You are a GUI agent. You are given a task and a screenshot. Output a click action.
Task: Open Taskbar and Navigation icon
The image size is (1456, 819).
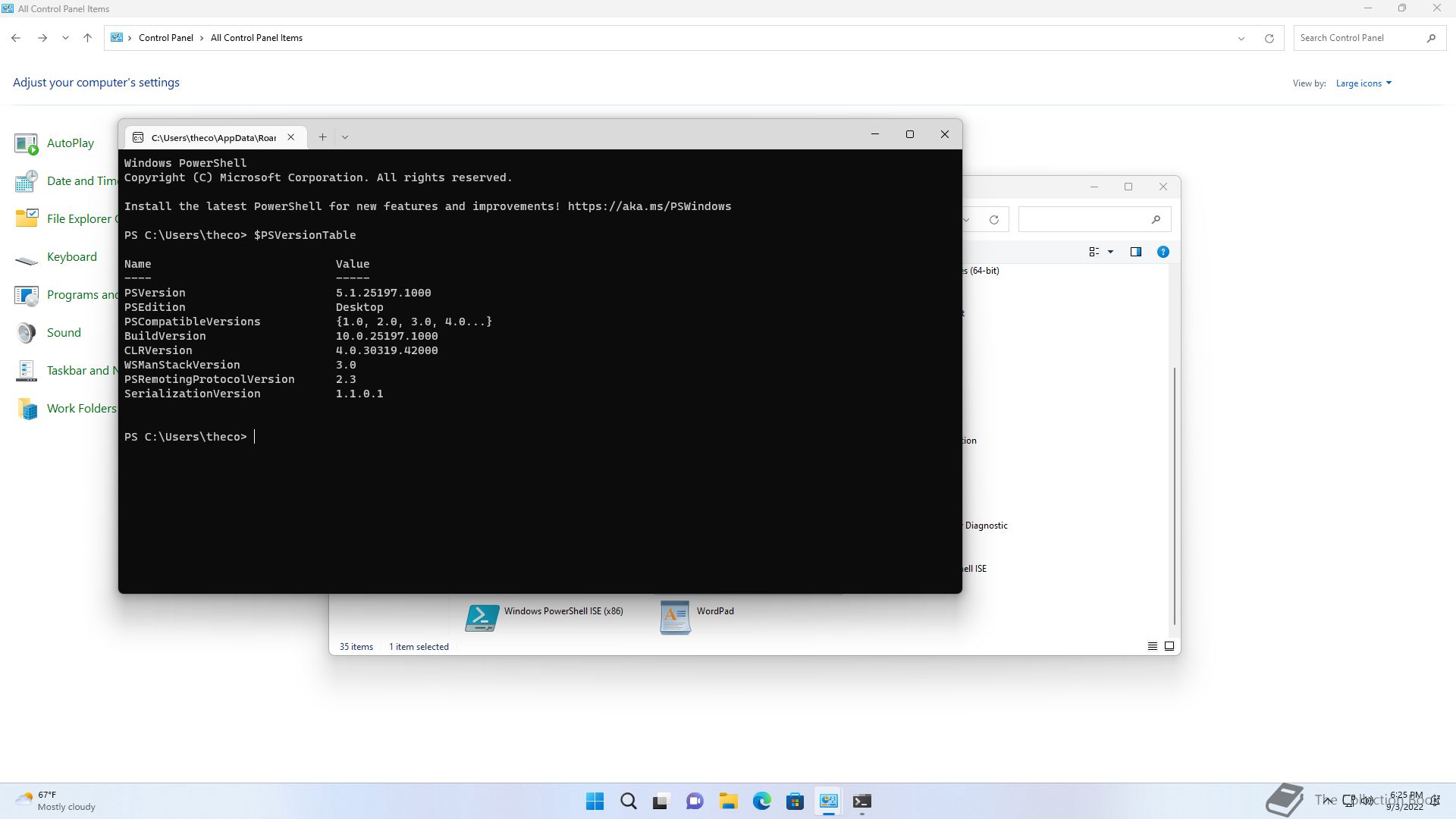click(x=27, y=371)
